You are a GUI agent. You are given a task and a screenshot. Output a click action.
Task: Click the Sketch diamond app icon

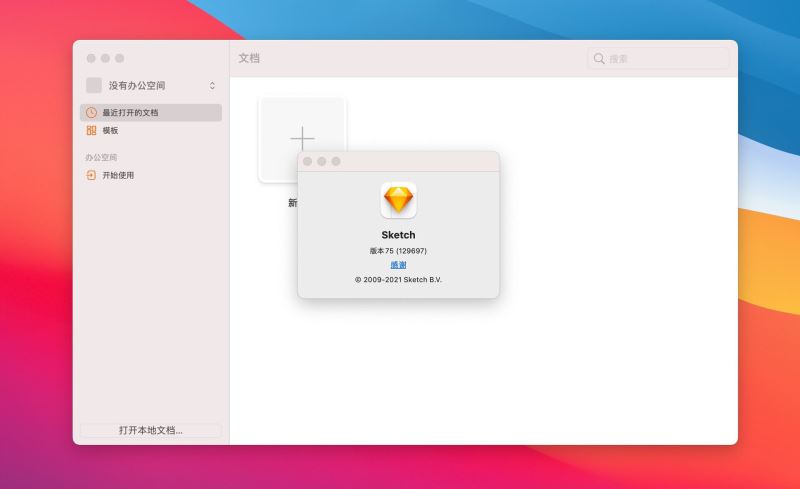398,200
